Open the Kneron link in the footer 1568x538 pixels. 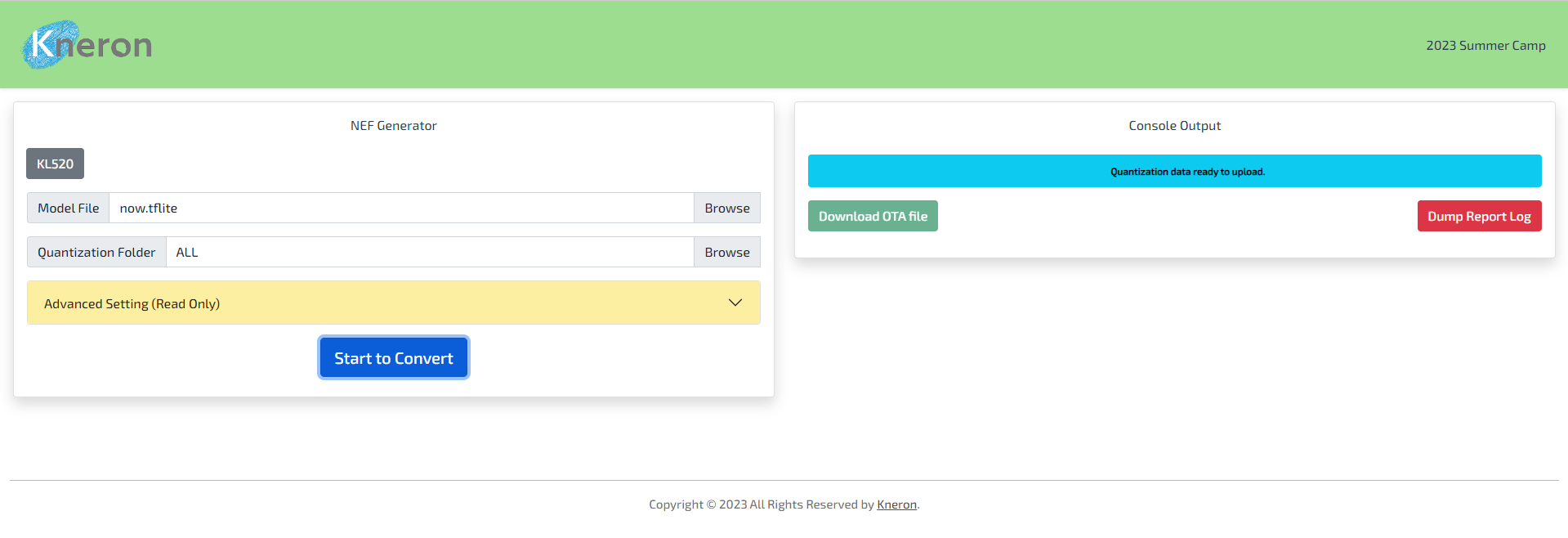896,504
